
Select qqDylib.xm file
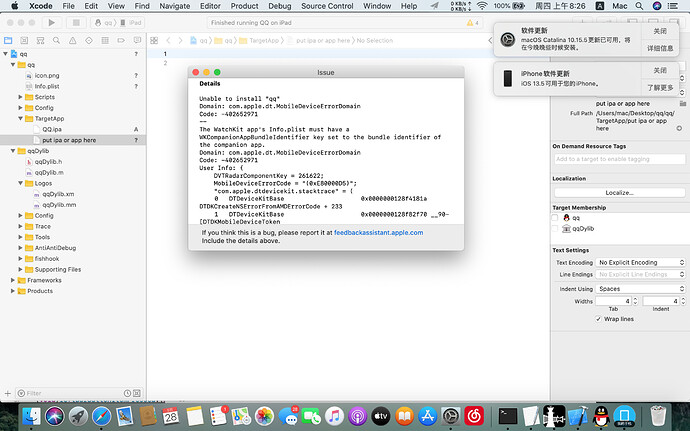point(58,194)
